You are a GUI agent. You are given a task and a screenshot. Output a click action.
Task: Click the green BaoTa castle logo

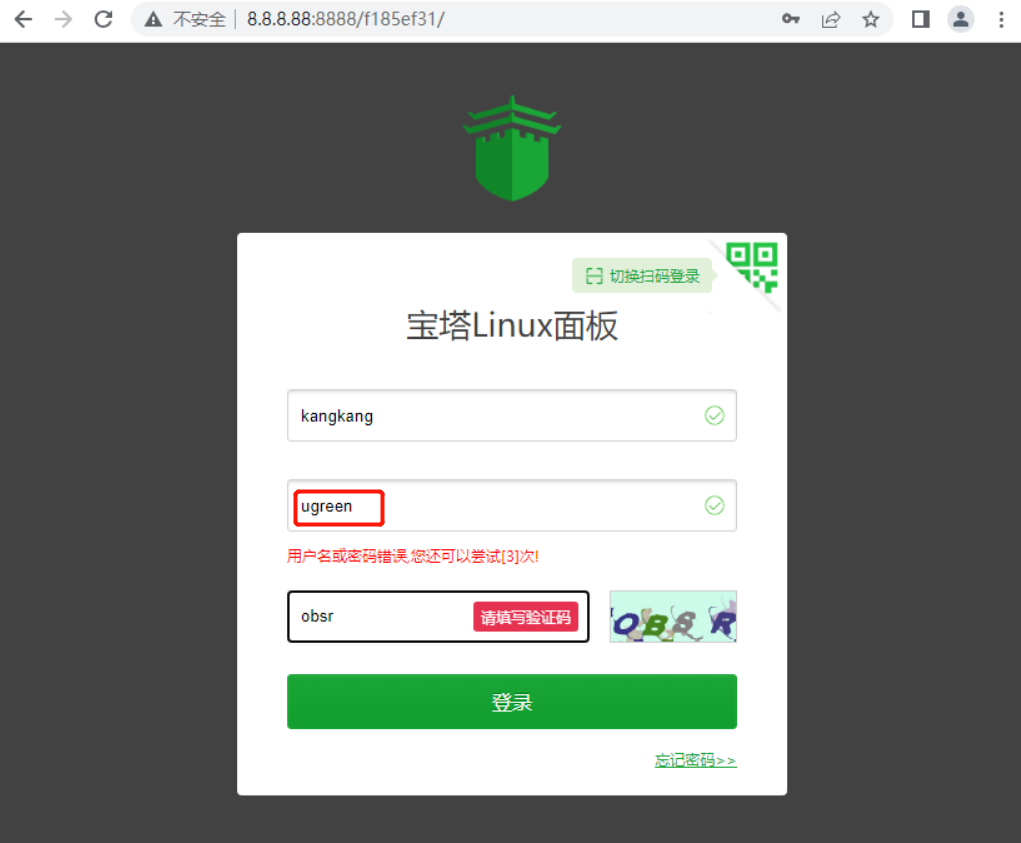tap(512, 148)
